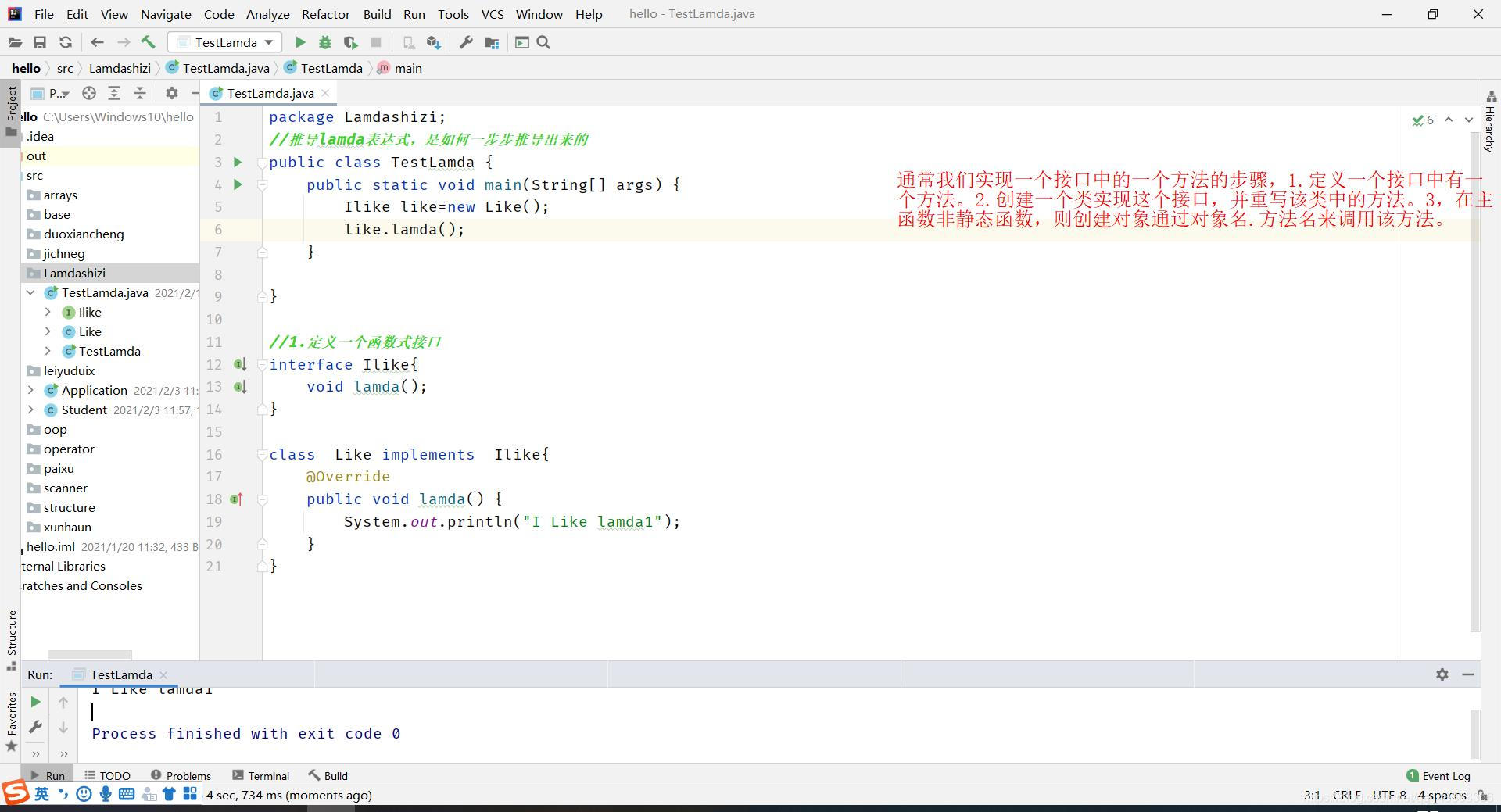This screenshot has width=1501, height=812.
Task: Click the Run console vertical scrollbar
Action: (x=1475, y=734)
